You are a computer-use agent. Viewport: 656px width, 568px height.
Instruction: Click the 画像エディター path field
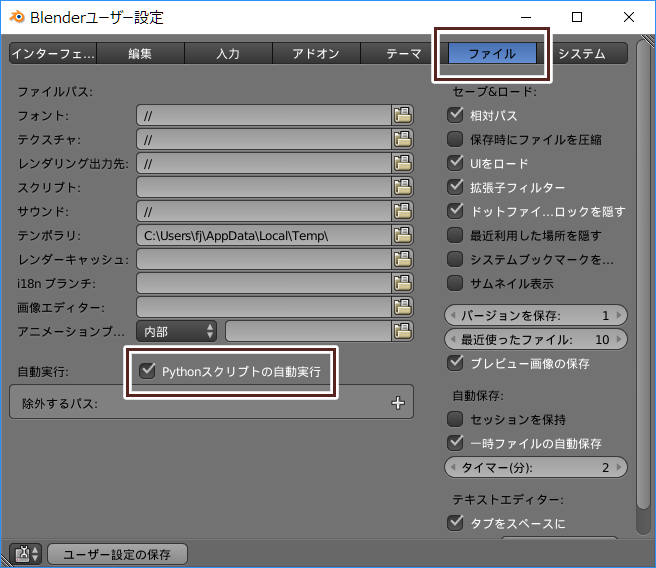[264, 307]
